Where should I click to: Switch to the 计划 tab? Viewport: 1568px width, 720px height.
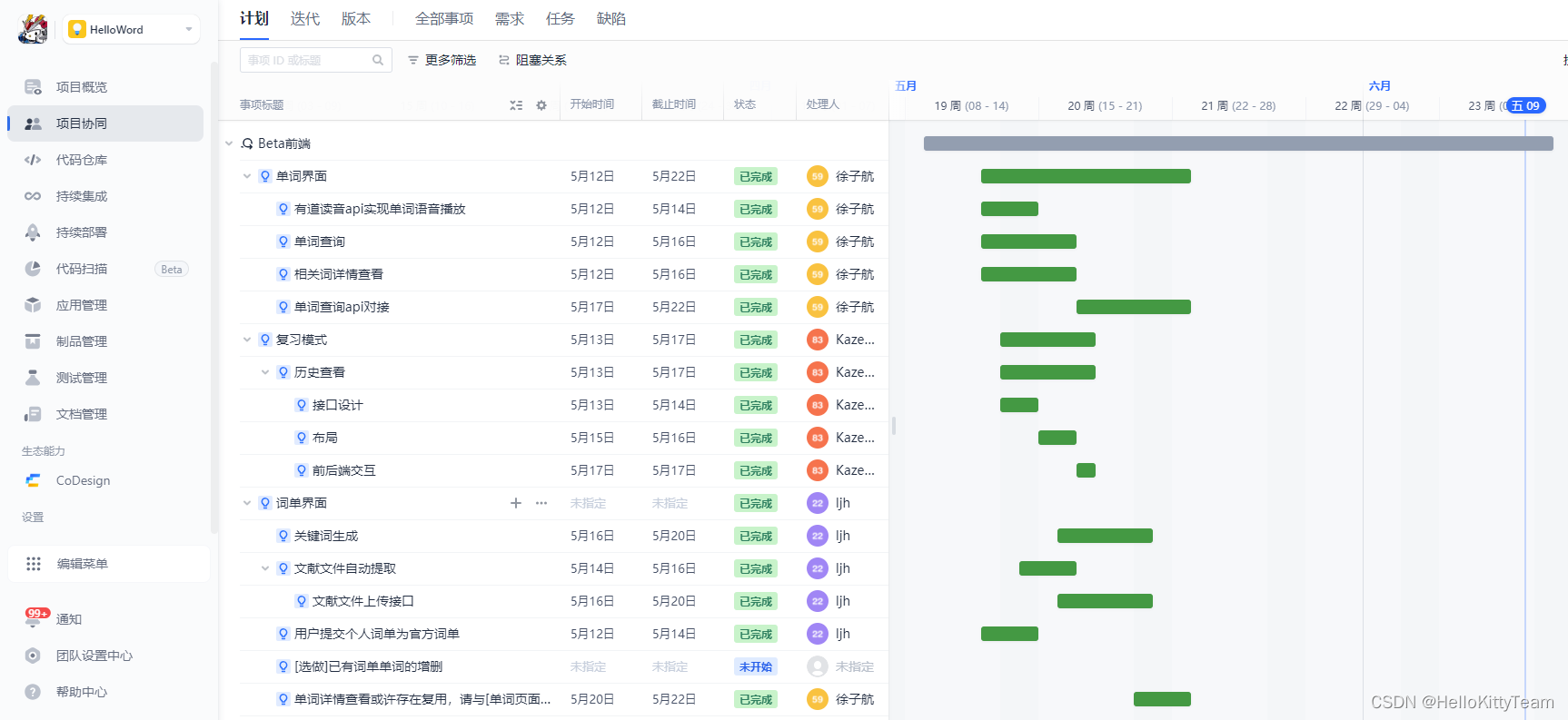pos(254,18)
